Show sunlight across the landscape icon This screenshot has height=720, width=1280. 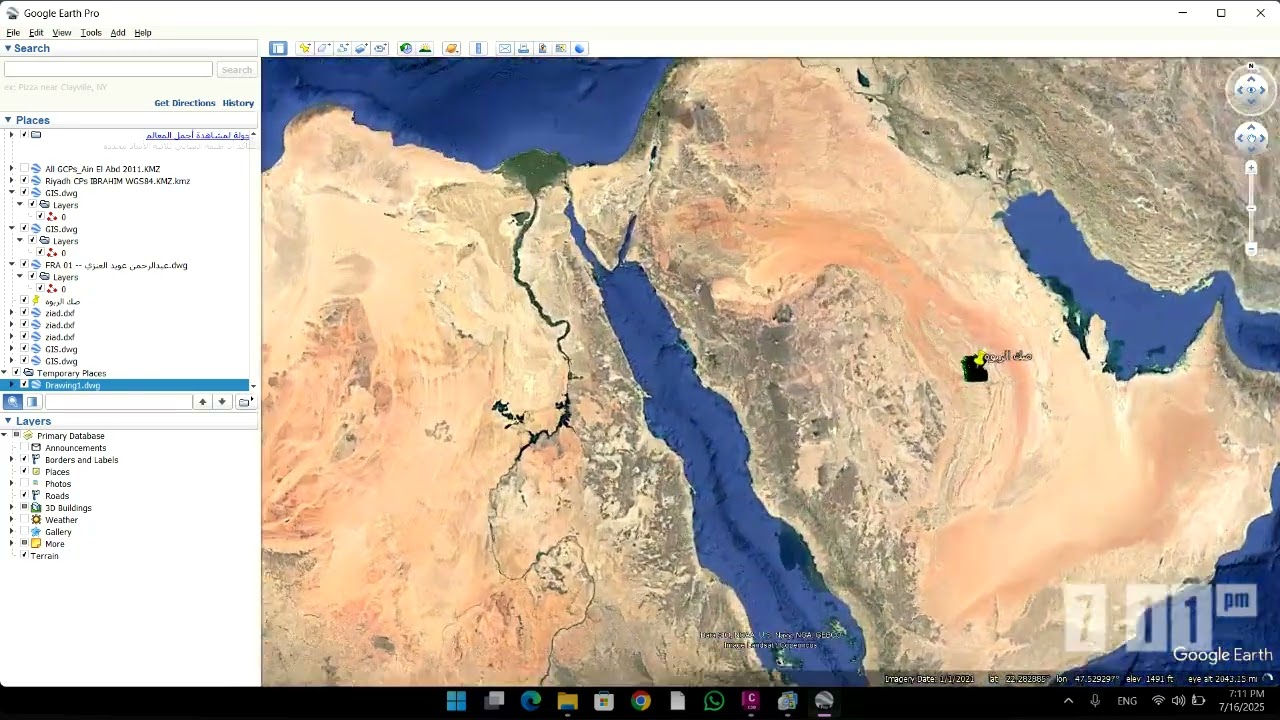(x=425, y=48)
